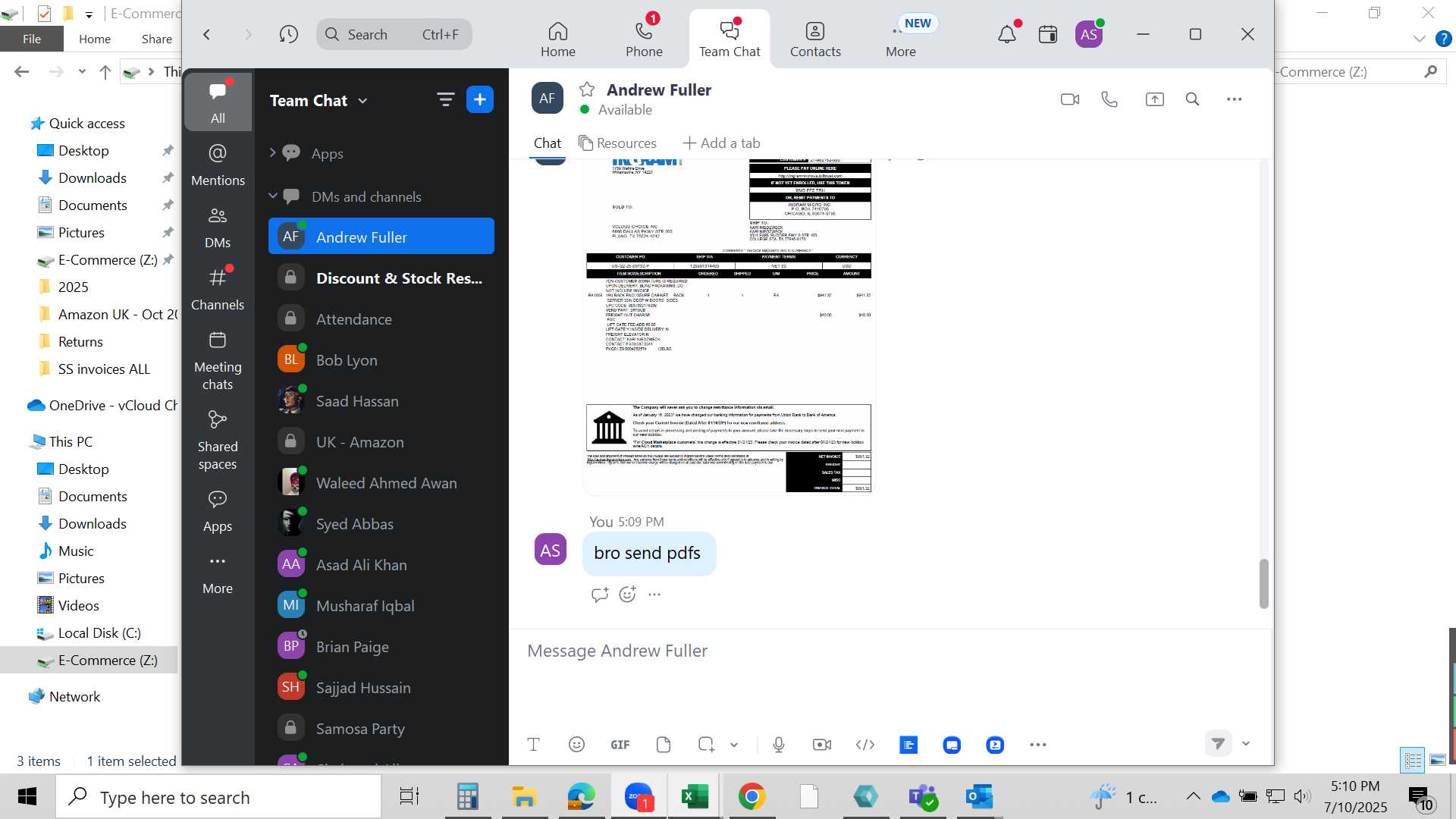Click the send message button
1456x819 pixels.
click(x=1218, y=744)
